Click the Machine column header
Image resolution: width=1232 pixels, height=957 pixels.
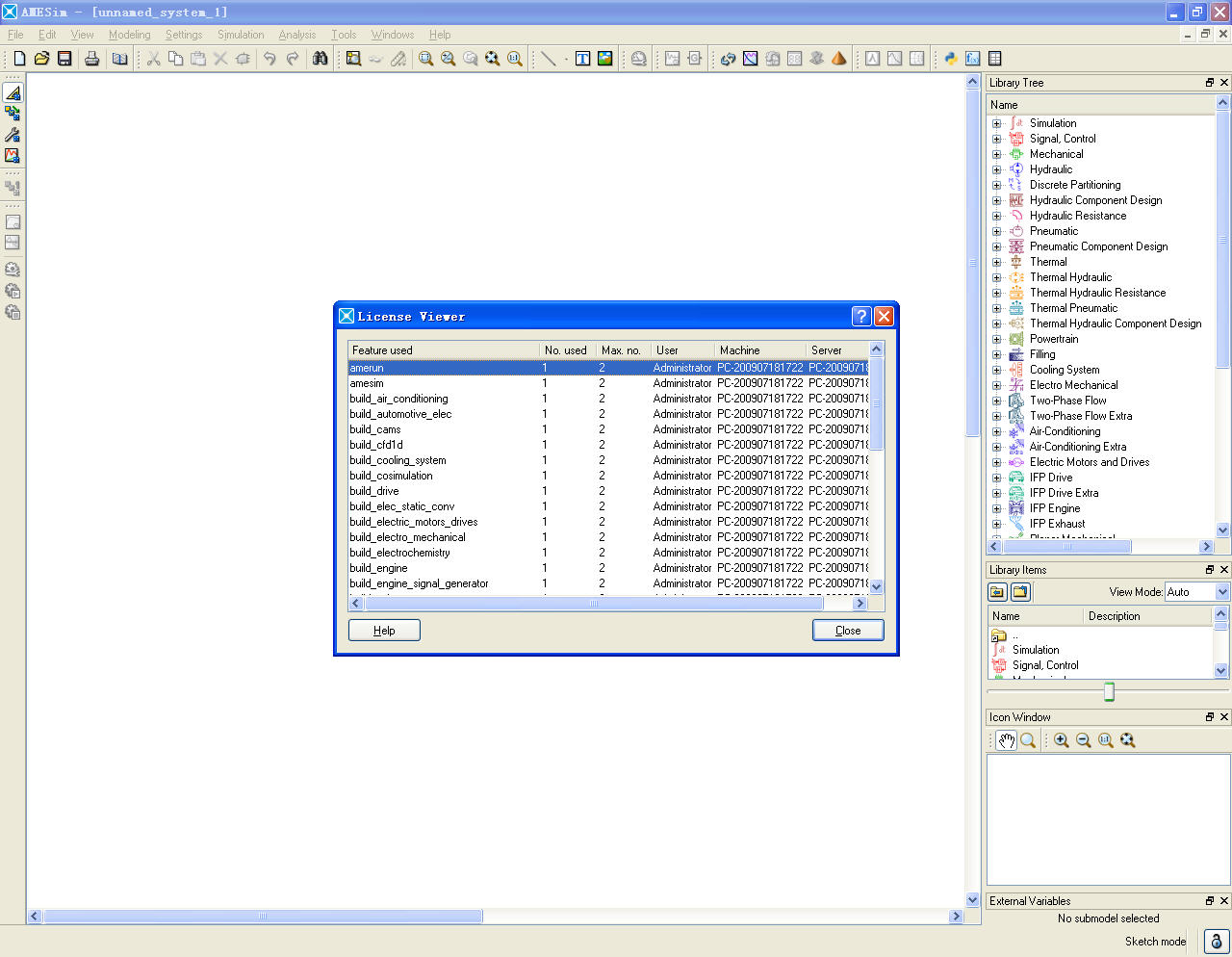(760, 350)
